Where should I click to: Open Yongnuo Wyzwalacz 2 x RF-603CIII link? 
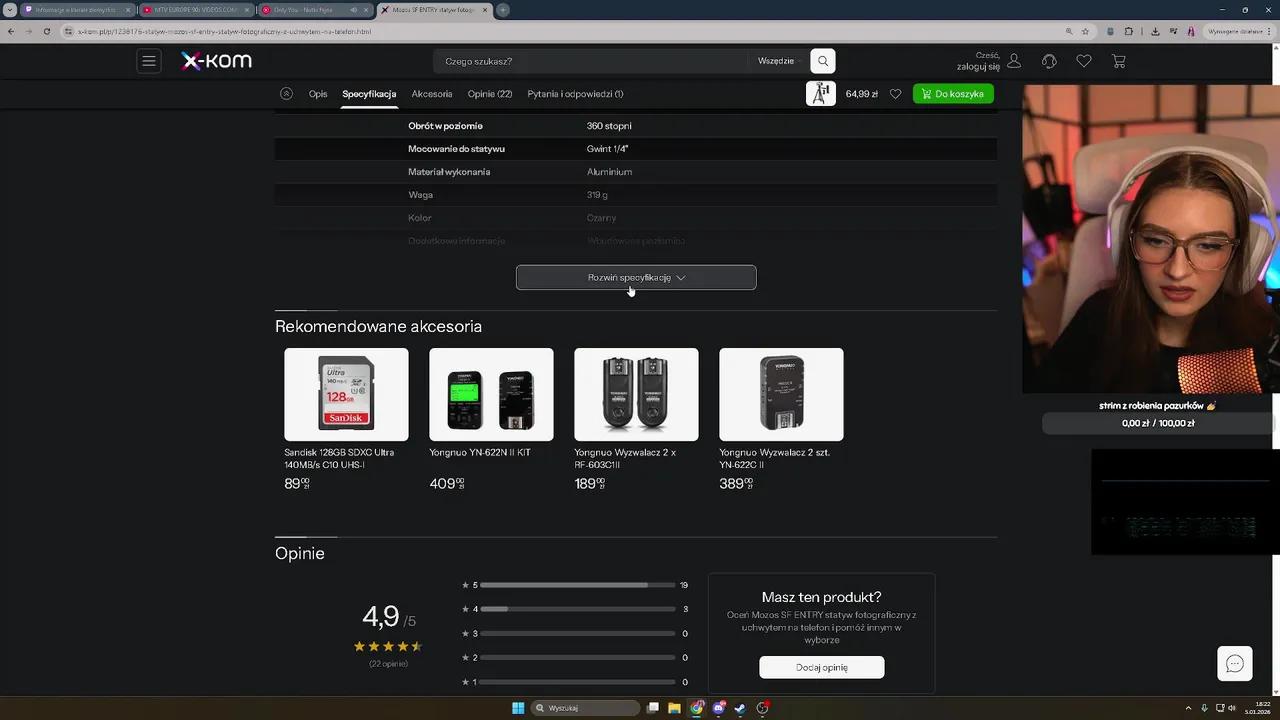625,458
